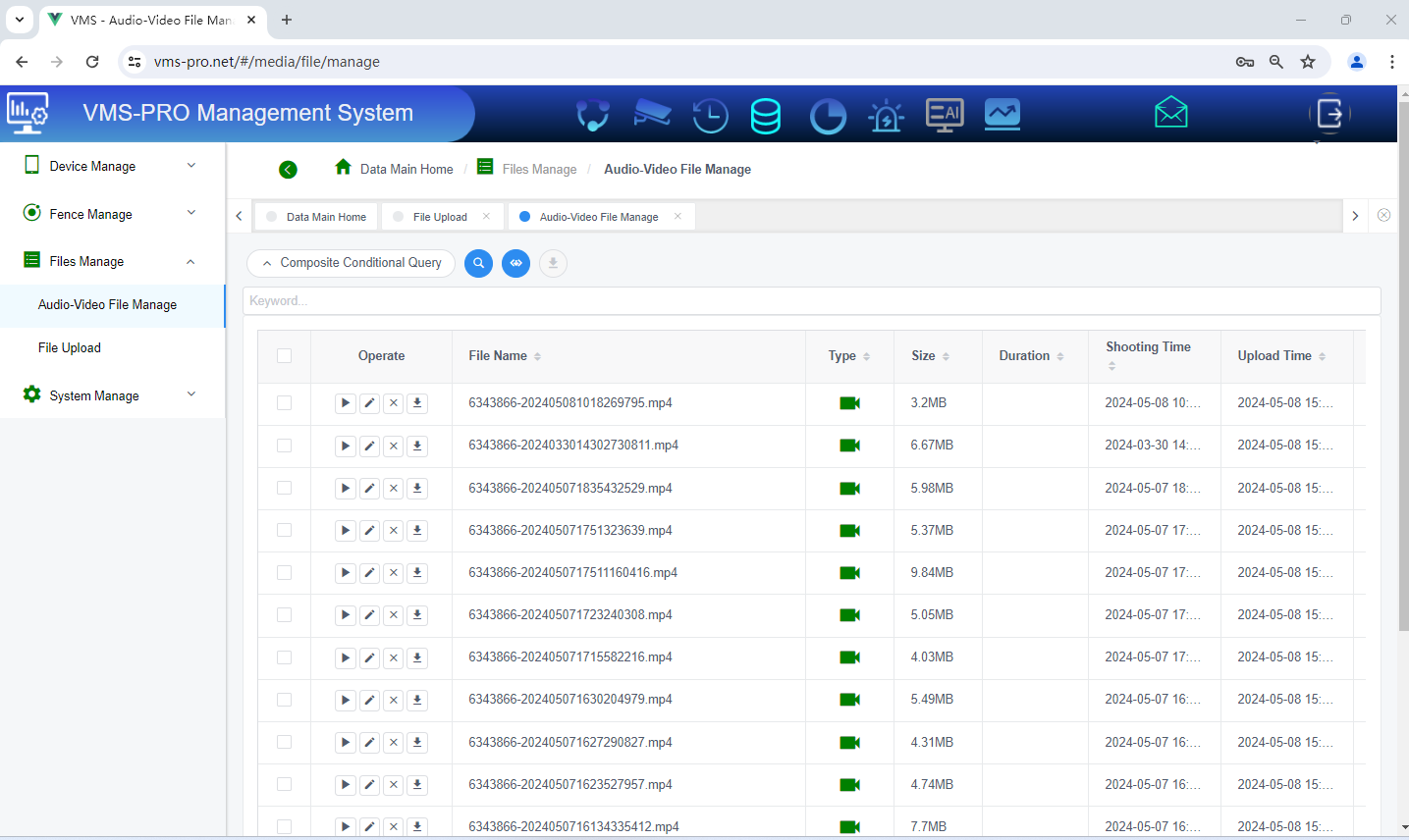Open File Upload in the sidebar

[69, 347]
